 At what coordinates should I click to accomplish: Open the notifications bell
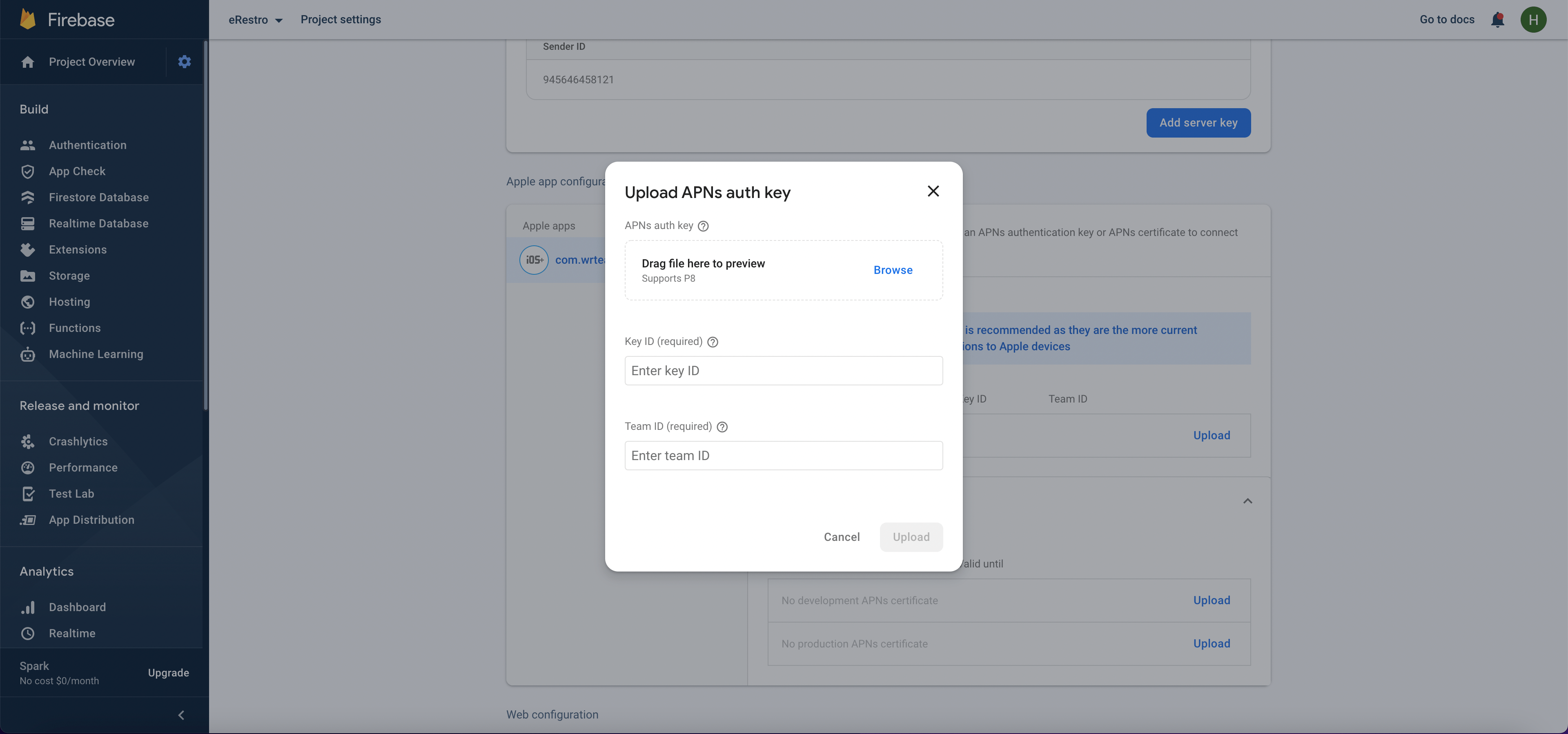click(1497, 20)
